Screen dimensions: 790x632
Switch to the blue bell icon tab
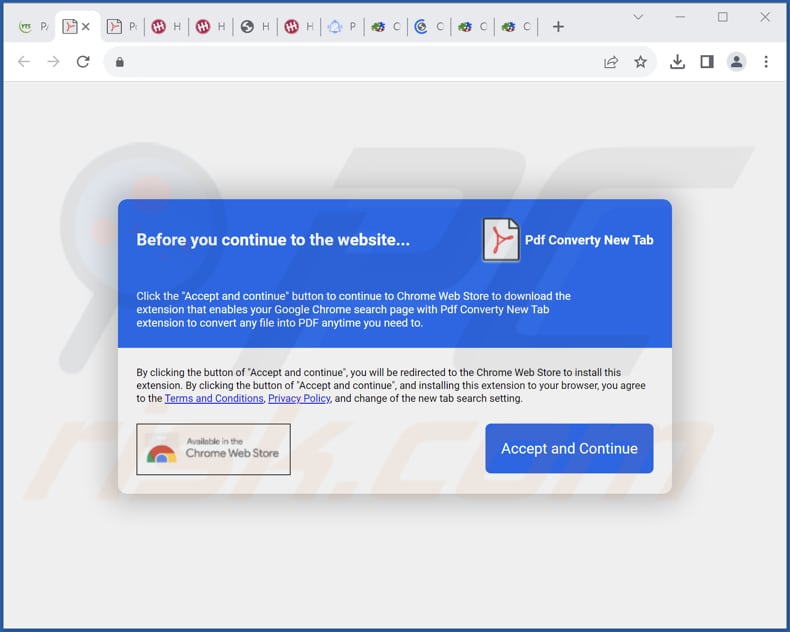(x=342, y=27)
